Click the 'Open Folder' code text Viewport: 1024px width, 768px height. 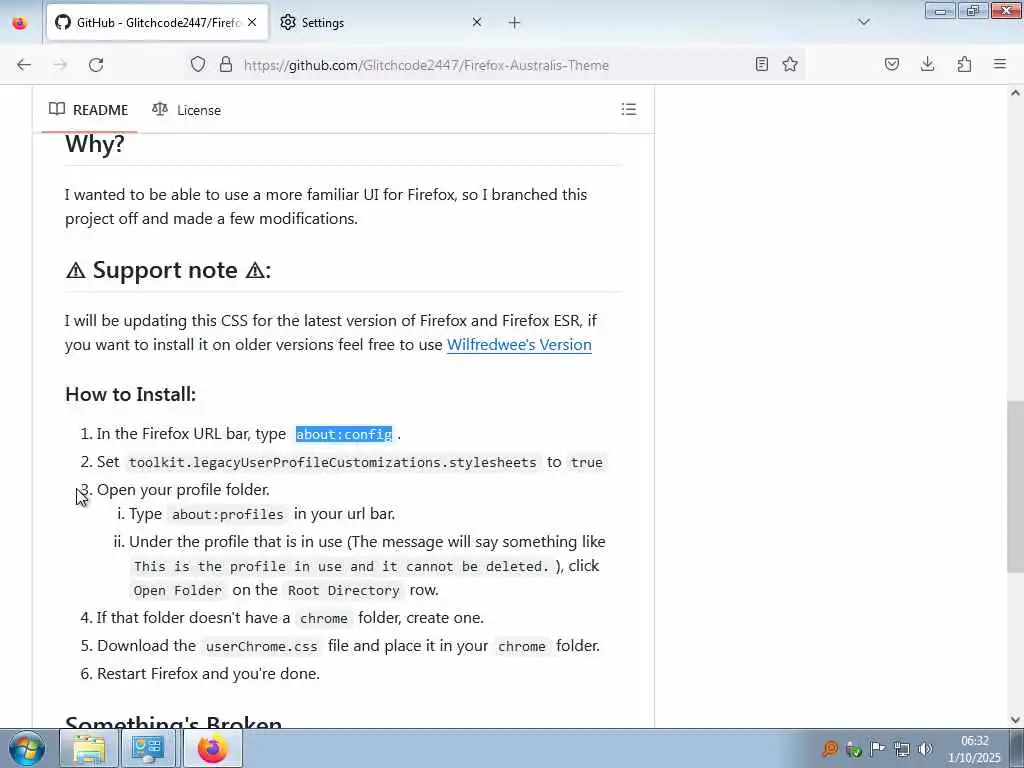click(x=178, y=590)
